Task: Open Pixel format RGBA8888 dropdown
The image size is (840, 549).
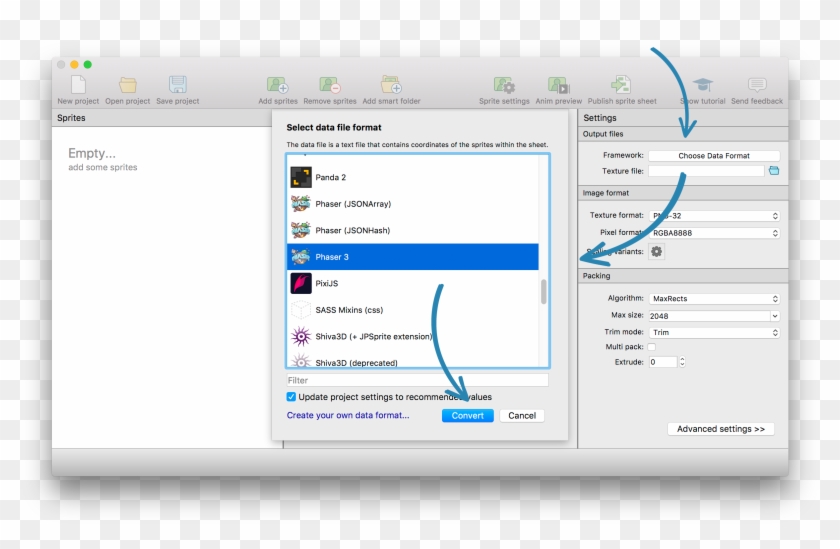Action: pos(714,233)
